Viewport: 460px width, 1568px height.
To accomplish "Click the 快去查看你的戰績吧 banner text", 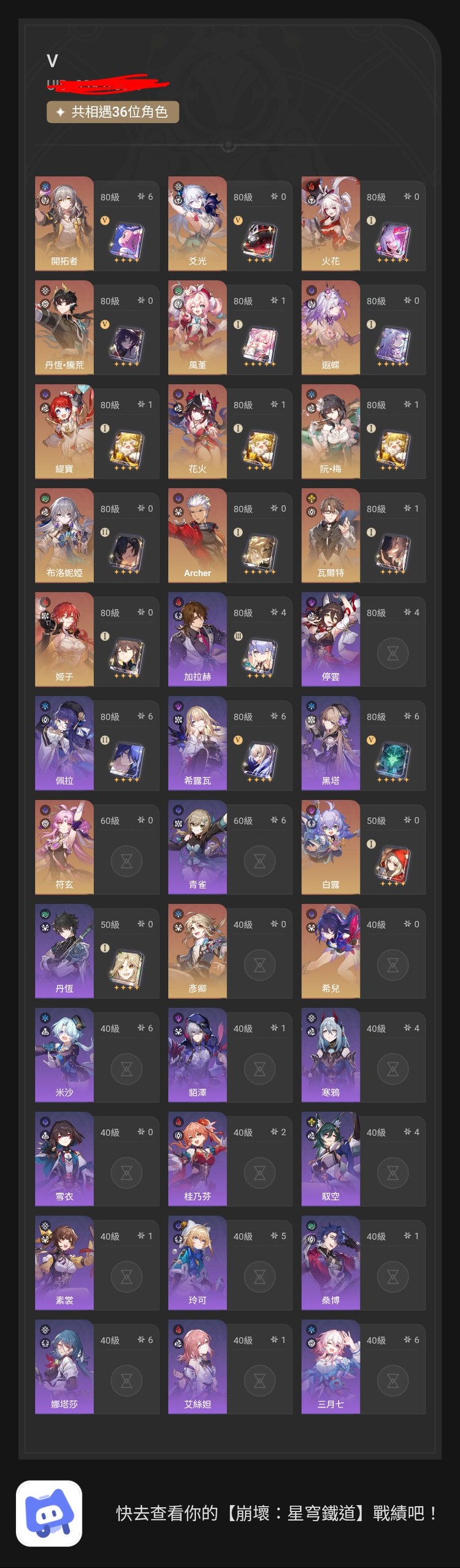I will coord(277,1513).
